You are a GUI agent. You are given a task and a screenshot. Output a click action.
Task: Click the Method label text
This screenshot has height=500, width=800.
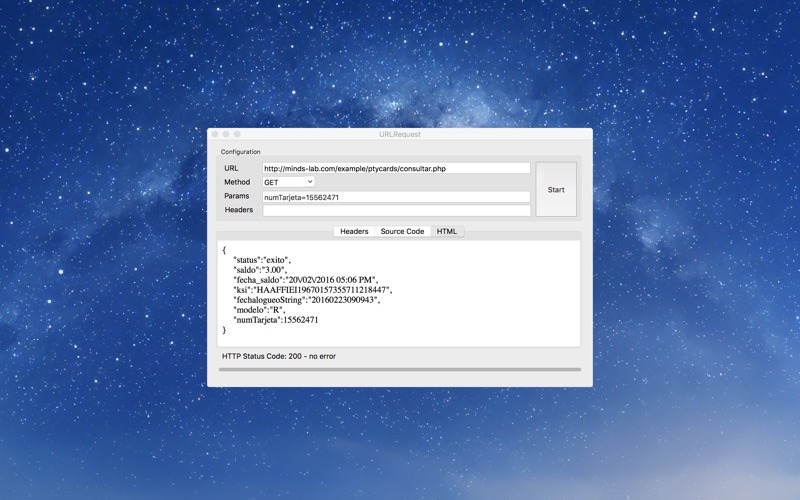[237, 183]
